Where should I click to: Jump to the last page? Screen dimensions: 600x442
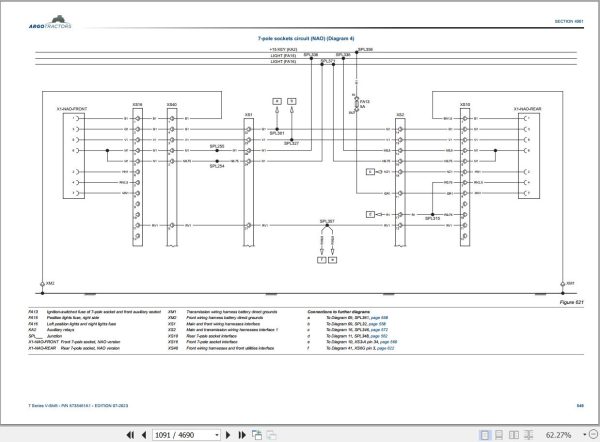(242, 435)
